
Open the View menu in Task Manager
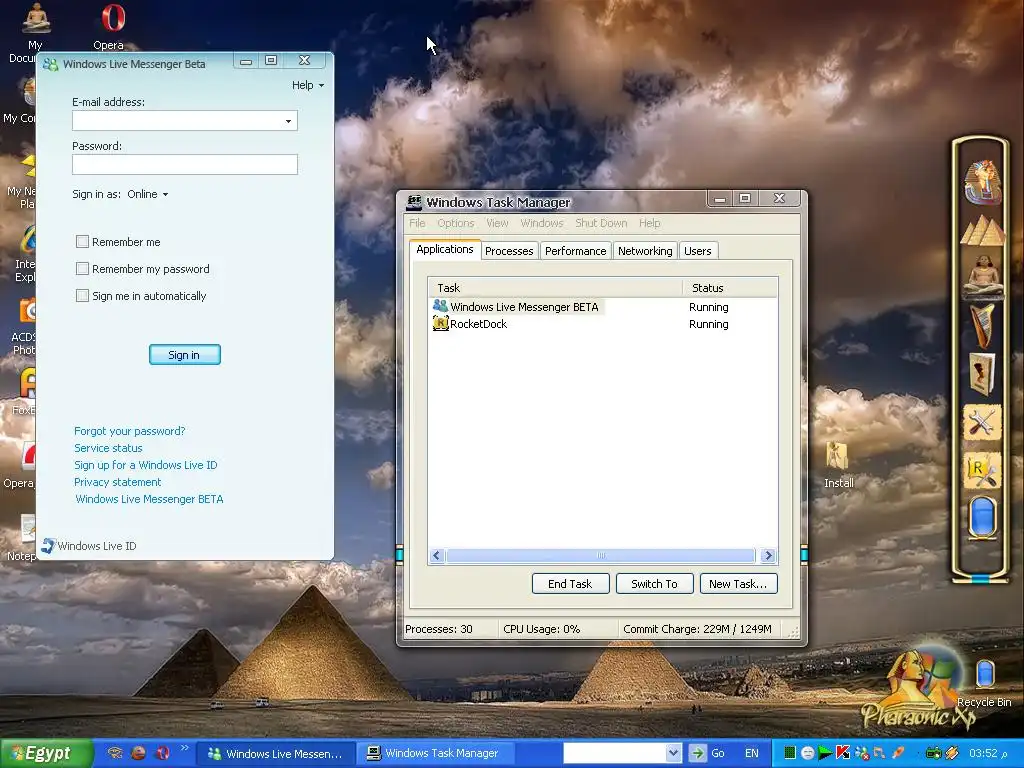click(497, 223)
